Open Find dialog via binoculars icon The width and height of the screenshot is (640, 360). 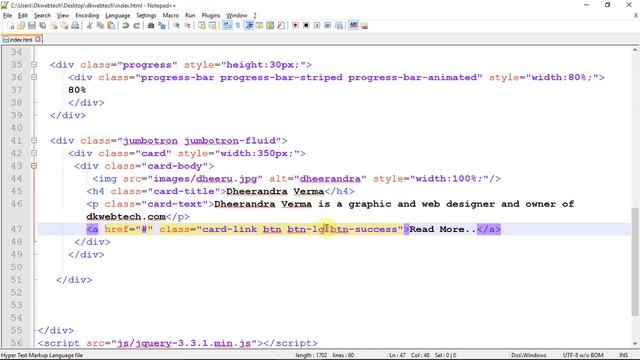151,26
